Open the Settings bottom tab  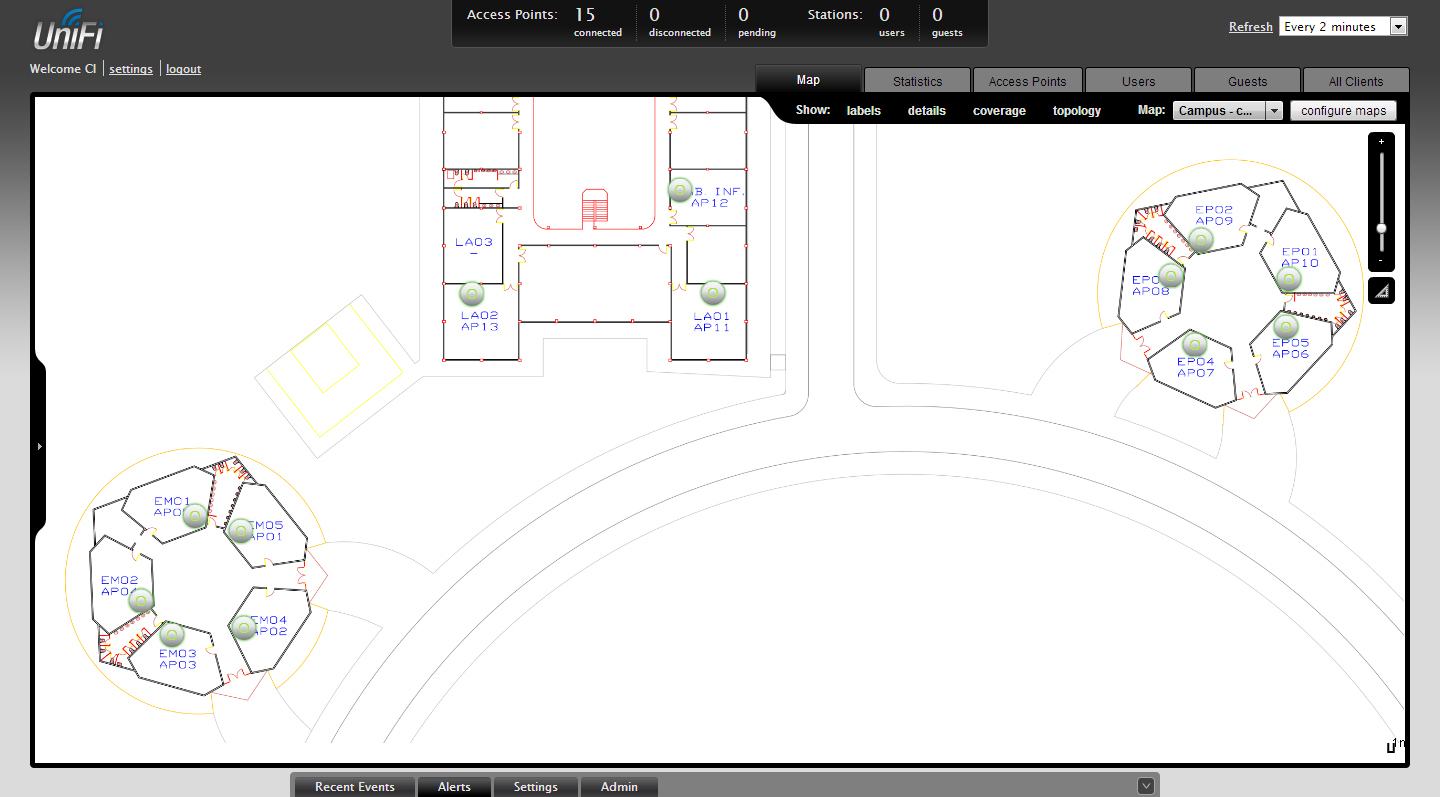point(536,787)
